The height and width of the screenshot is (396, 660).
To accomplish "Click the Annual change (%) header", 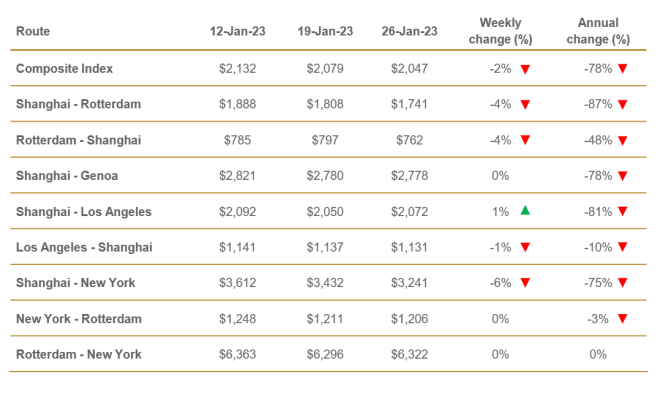I will [x=598, y=31].
